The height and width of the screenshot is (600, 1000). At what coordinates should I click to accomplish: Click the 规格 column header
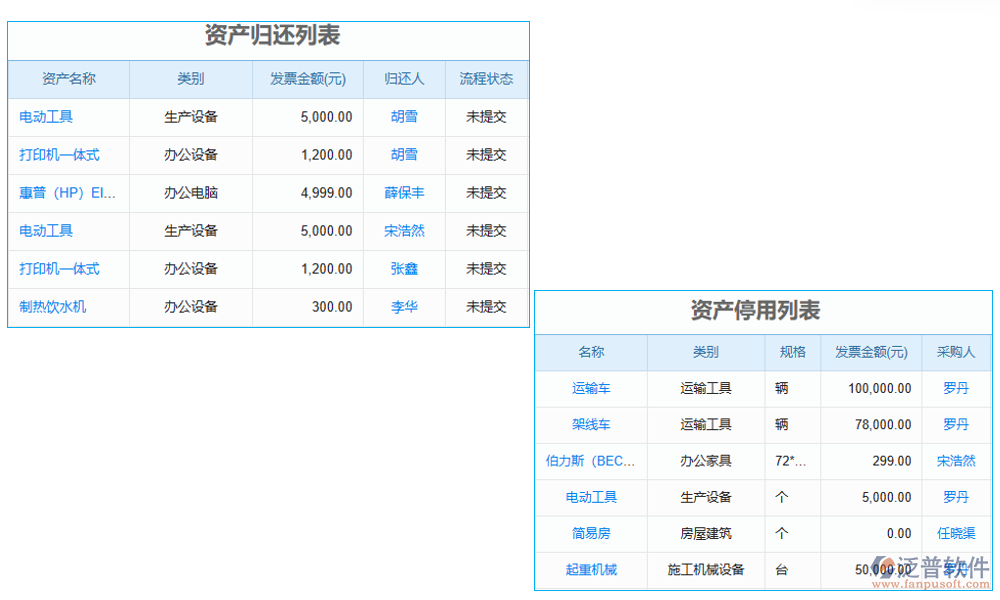[x=792, y=352]
